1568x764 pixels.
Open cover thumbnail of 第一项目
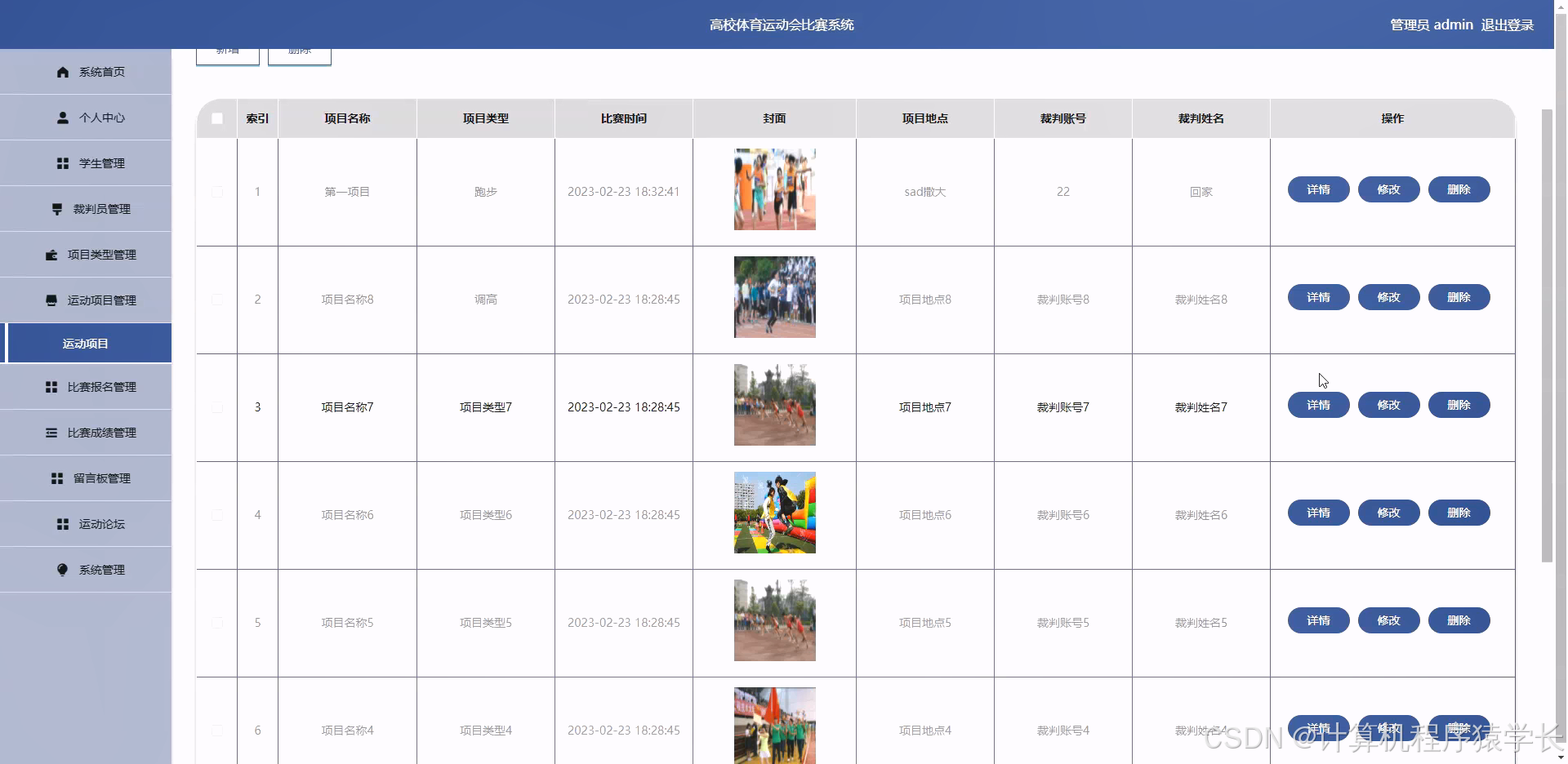click(x=774, y=189)
